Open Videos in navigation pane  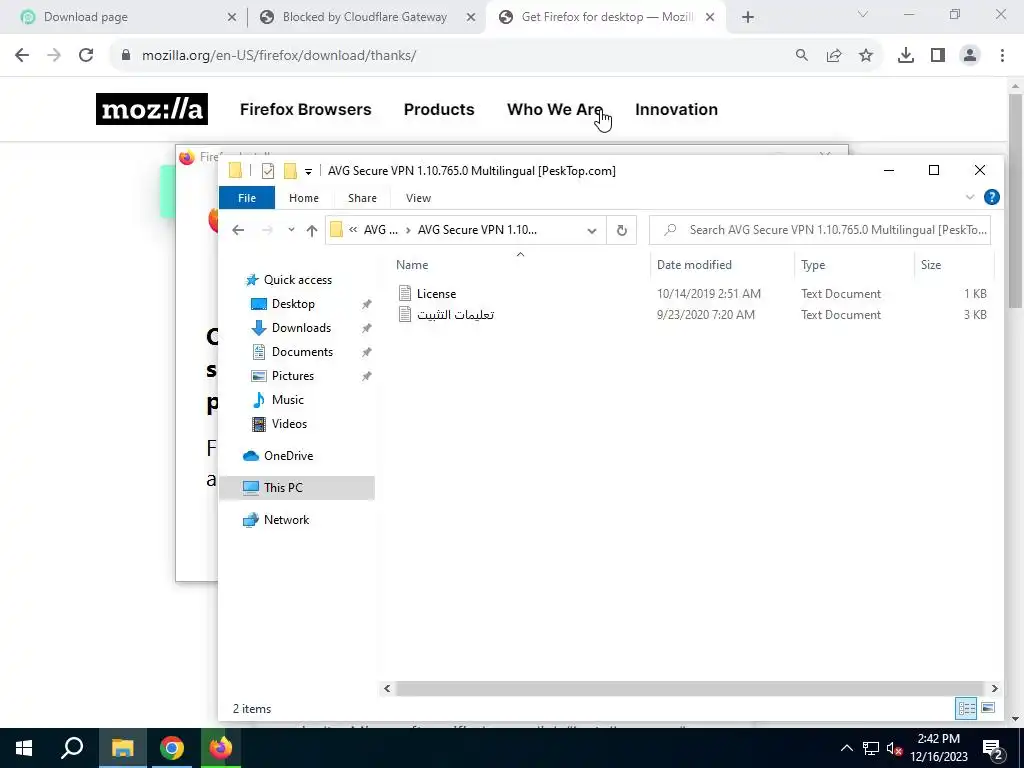(289, 424)
